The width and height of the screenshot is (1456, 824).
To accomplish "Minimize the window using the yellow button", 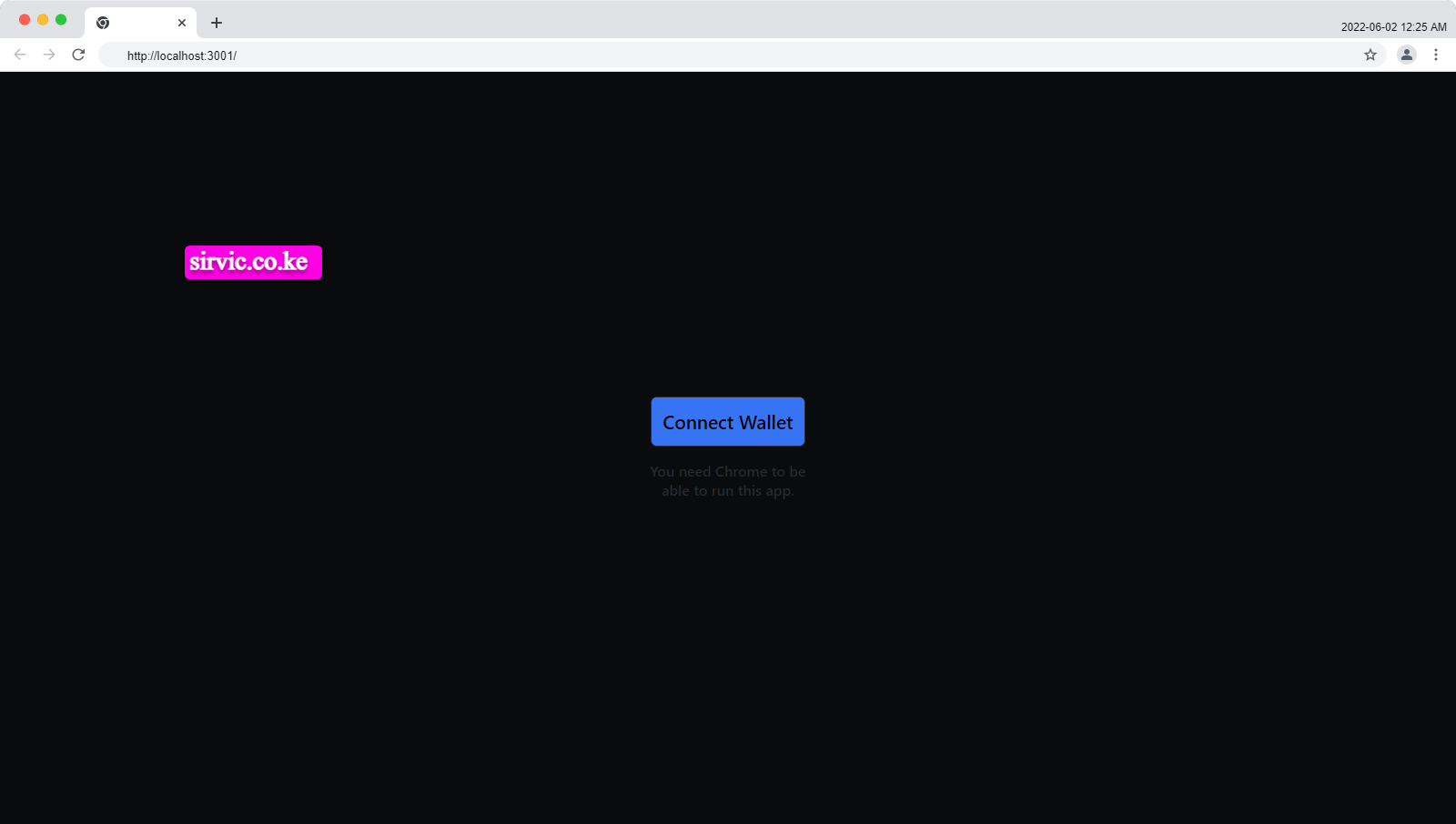I will click(x=43, y=19).
